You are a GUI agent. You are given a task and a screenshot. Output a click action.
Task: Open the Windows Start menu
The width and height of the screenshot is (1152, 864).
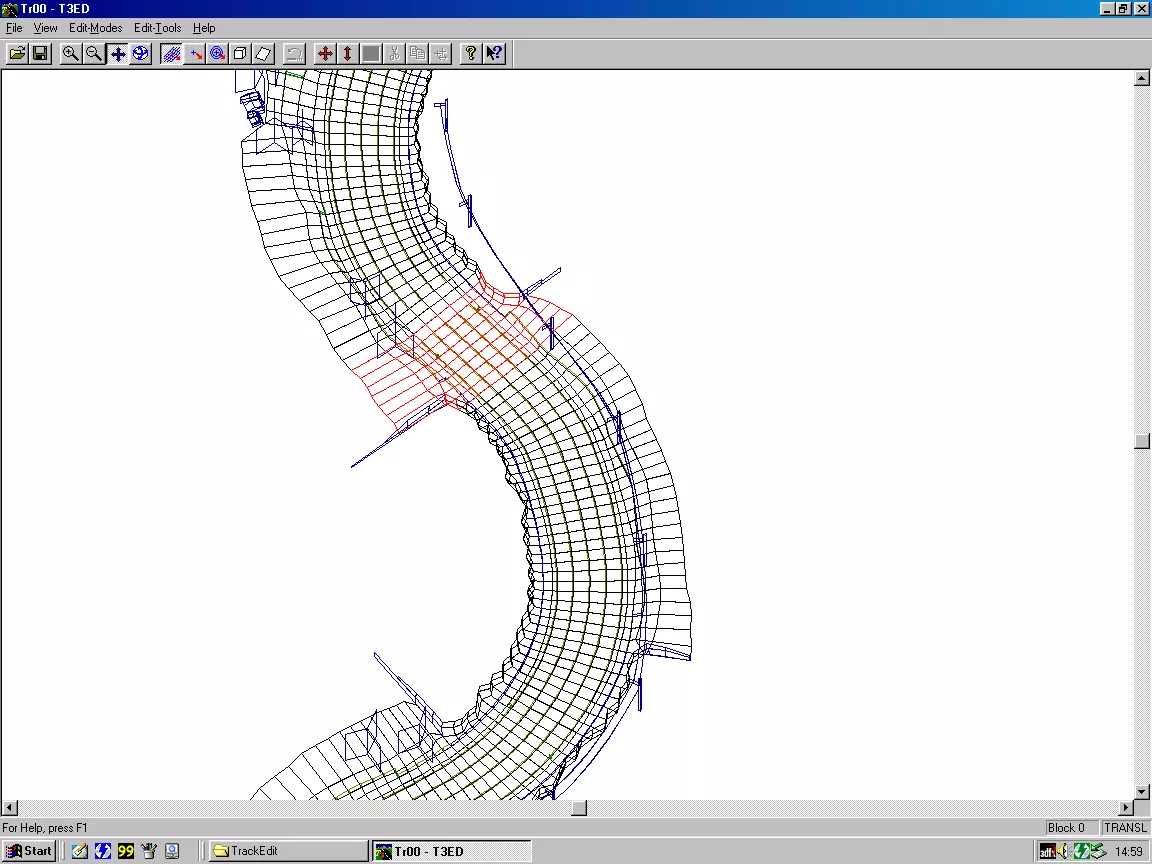tap(29, 851)
